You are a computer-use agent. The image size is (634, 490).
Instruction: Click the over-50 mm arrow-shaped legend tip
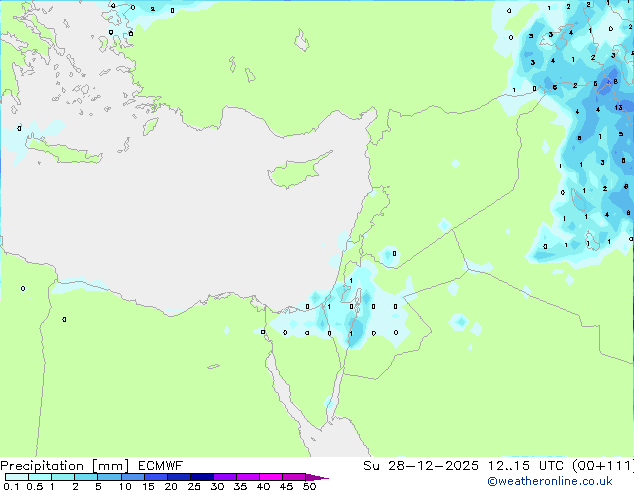pos(316,477)
